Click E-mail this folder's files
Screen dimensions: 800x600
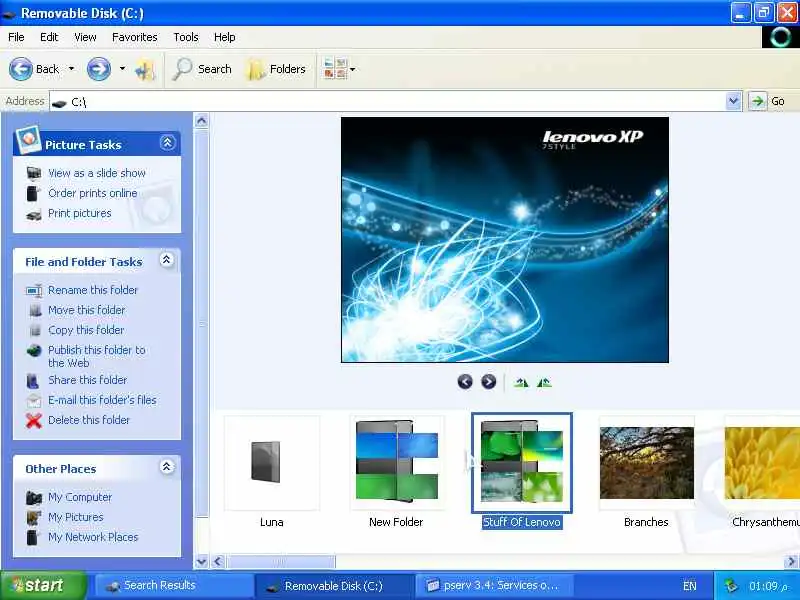click(103, 399)
